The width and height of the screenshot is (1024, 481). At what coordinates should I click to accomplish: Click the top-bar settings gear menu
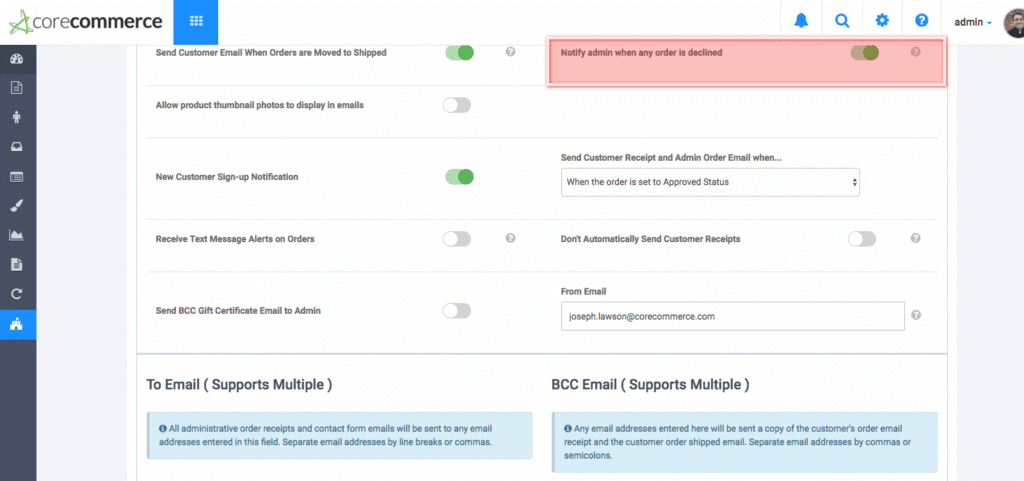(x=882, y=21)
